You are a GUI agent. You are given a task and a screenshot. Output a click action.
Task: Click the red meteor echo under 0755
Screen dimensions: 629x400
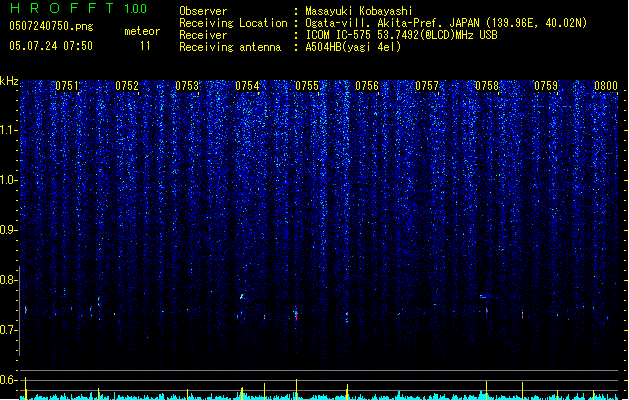click(296, 315)
